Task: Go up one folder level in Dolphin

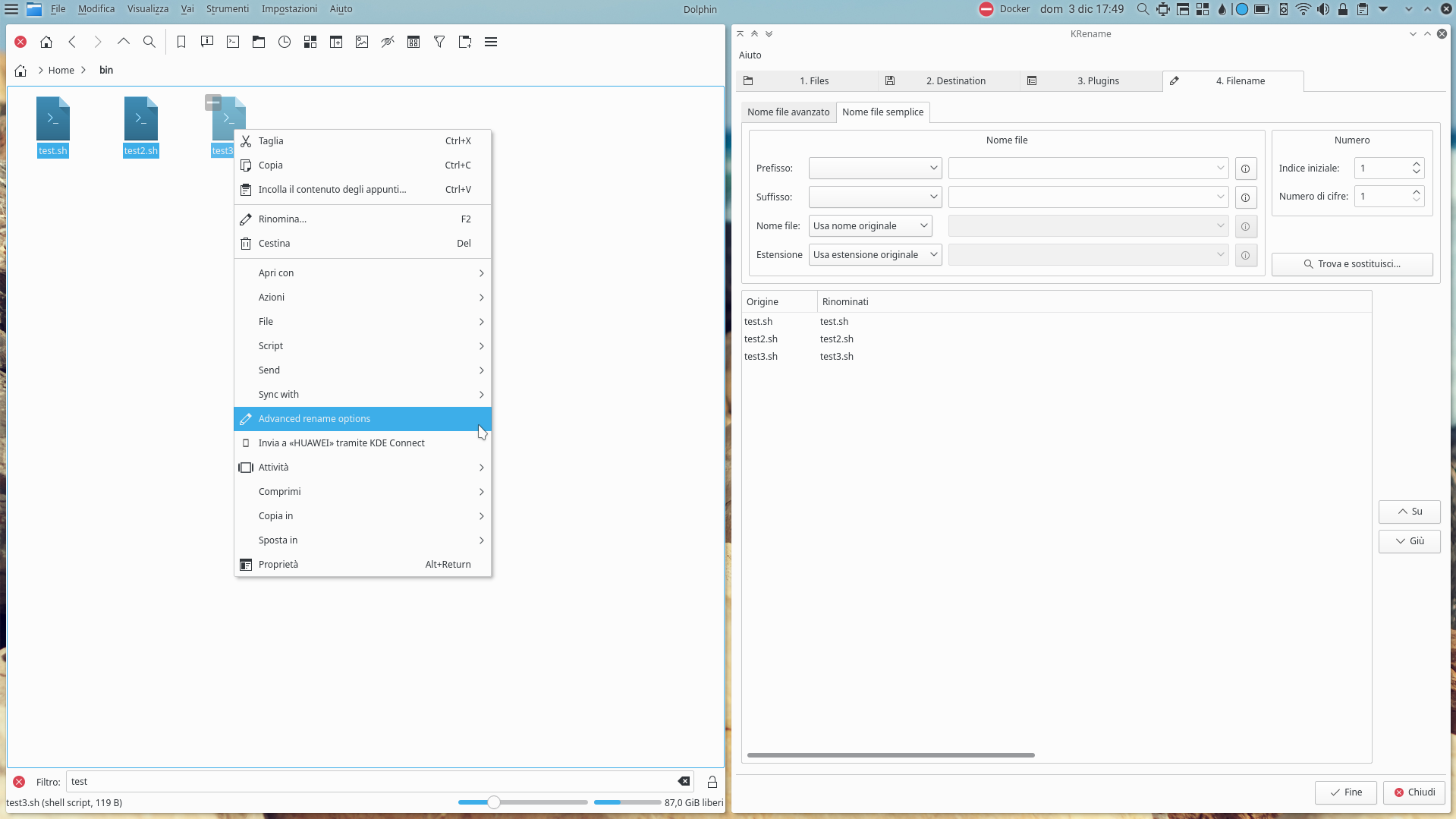Action: click(124, 42)
